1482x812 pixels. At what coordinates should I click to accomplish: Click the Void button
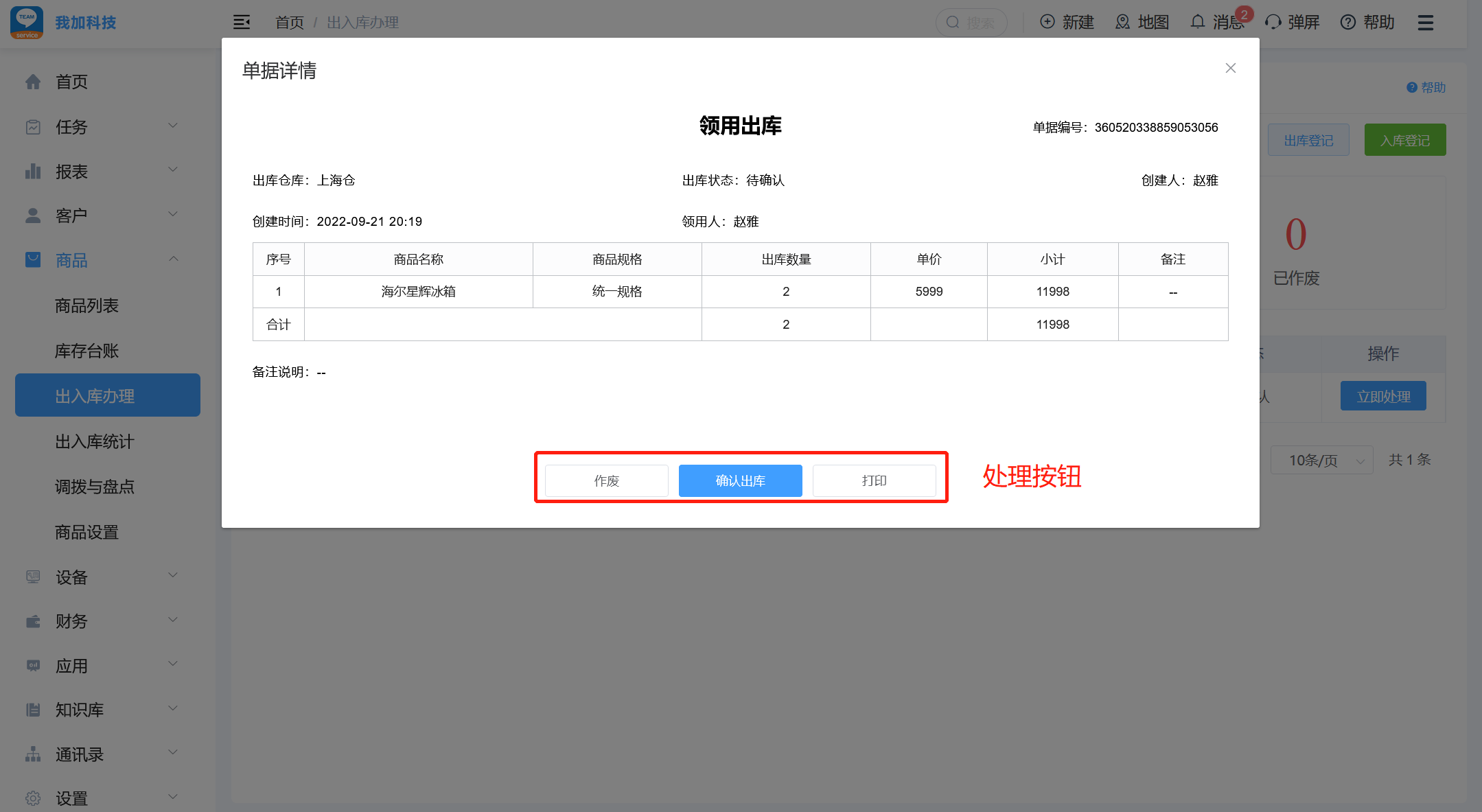point(606,480)
